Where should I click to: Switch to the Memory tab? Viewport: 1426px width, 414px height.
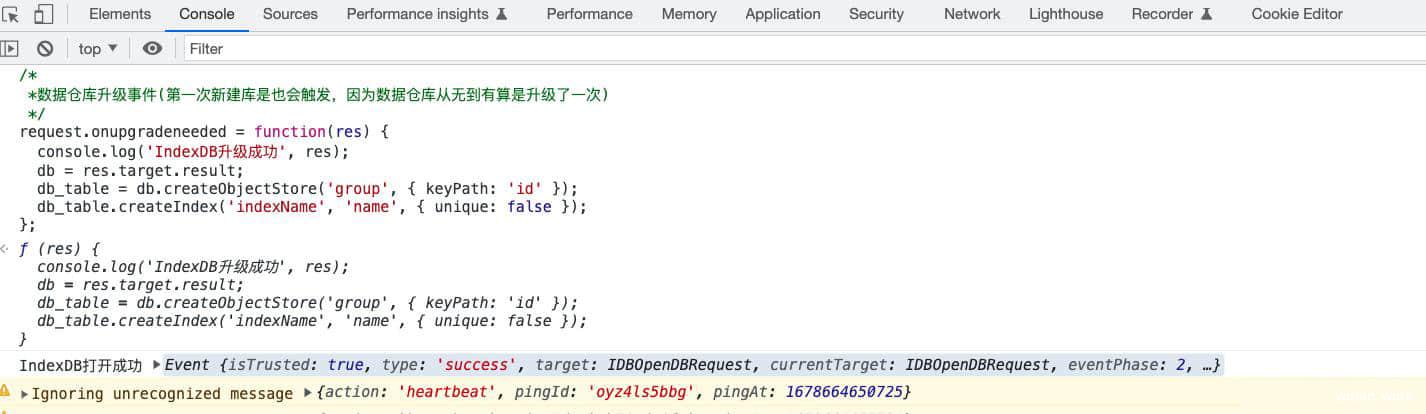tap(689, 14)
